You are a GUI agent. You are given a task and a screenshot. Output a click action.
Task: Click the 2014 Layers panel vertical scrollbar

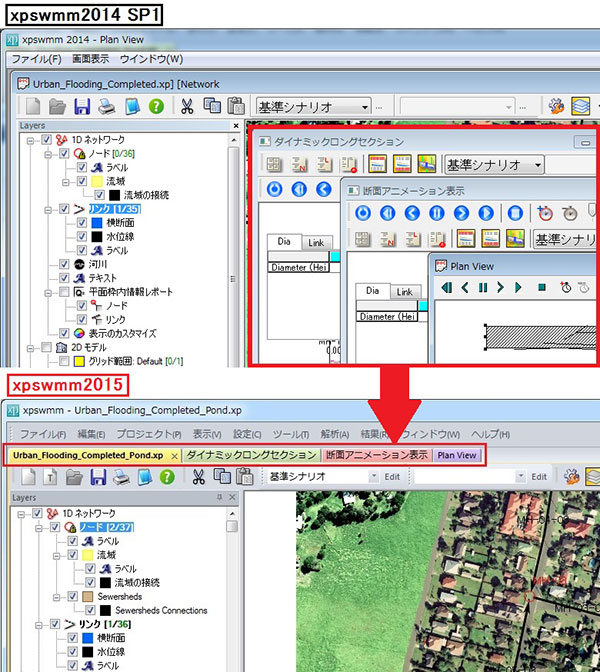pyautogui.click(x=234, y=251)
